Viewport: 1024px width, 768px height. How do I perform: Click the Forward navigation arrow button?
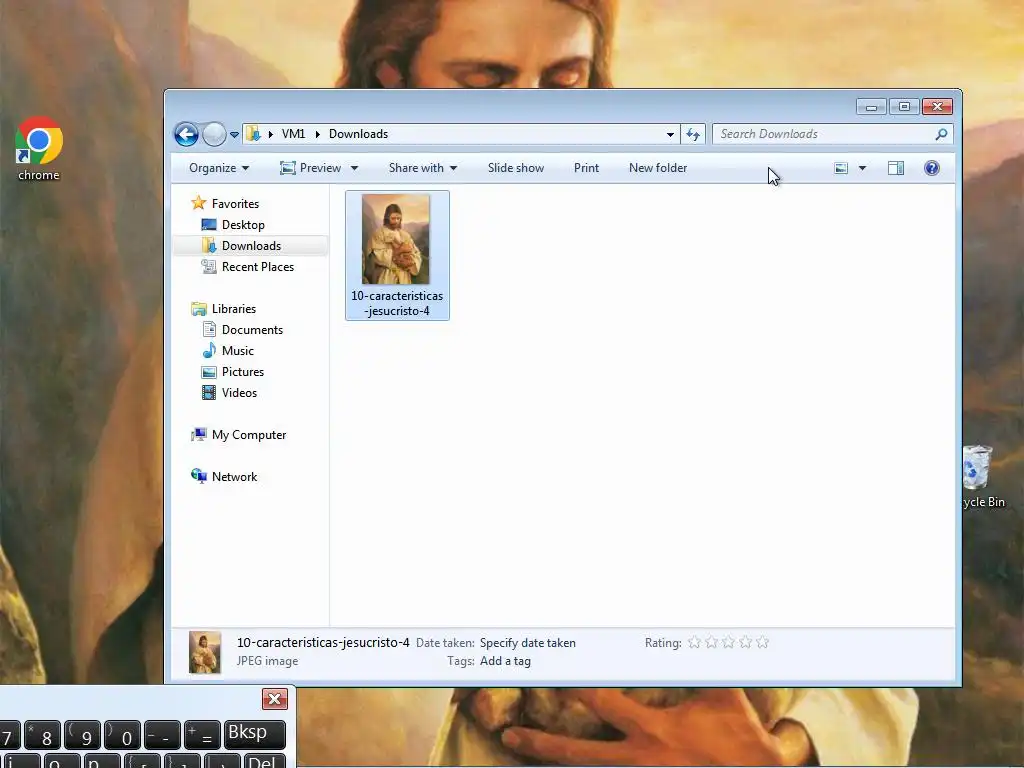click(214, 135)
